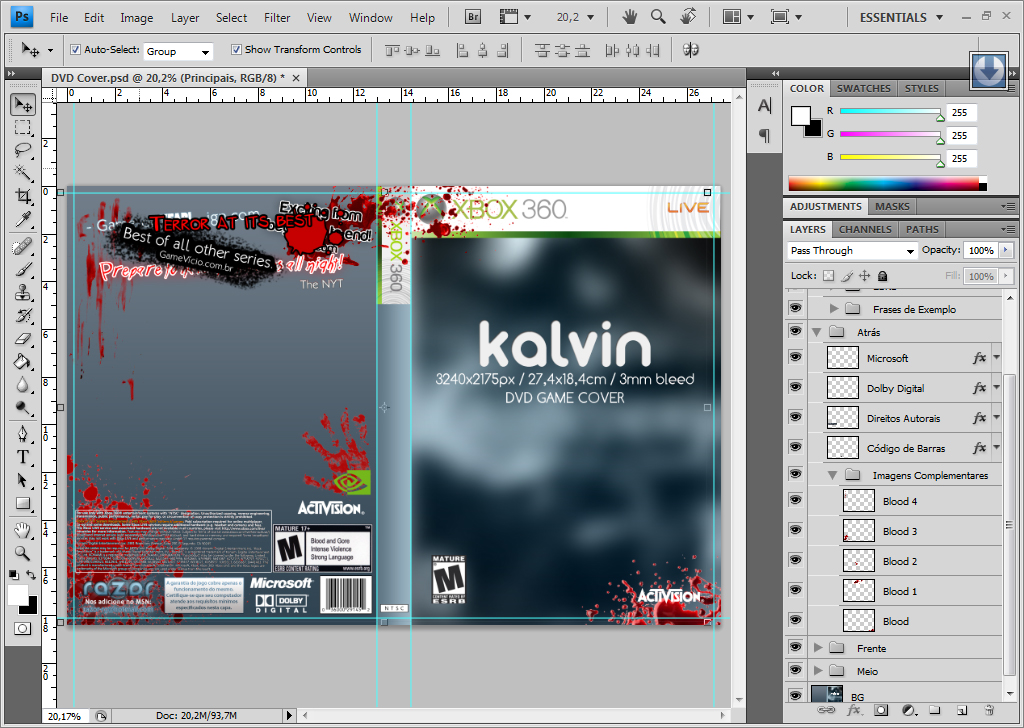The width and height of the screenshot is (1024, 728).
Task: Select the Eyedropper tool
Action: [x=23, y=219]
